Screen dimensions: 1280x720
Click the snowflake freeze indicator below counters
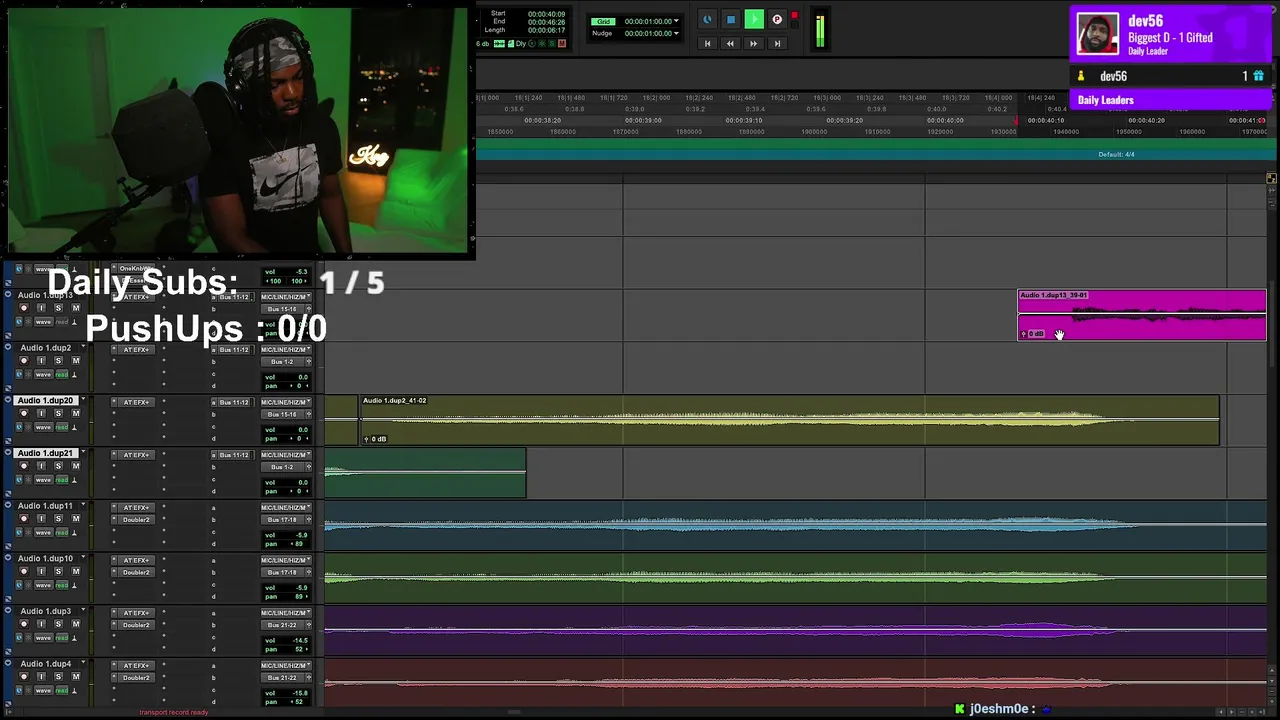pos(541,44)
